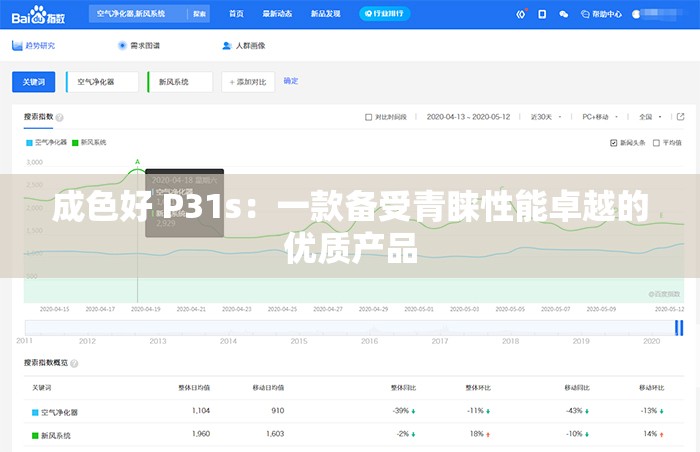The height and width of the screenshot is (452, 700).
Task: Click year label 2018 on timeline
Action: coord(510,341)
